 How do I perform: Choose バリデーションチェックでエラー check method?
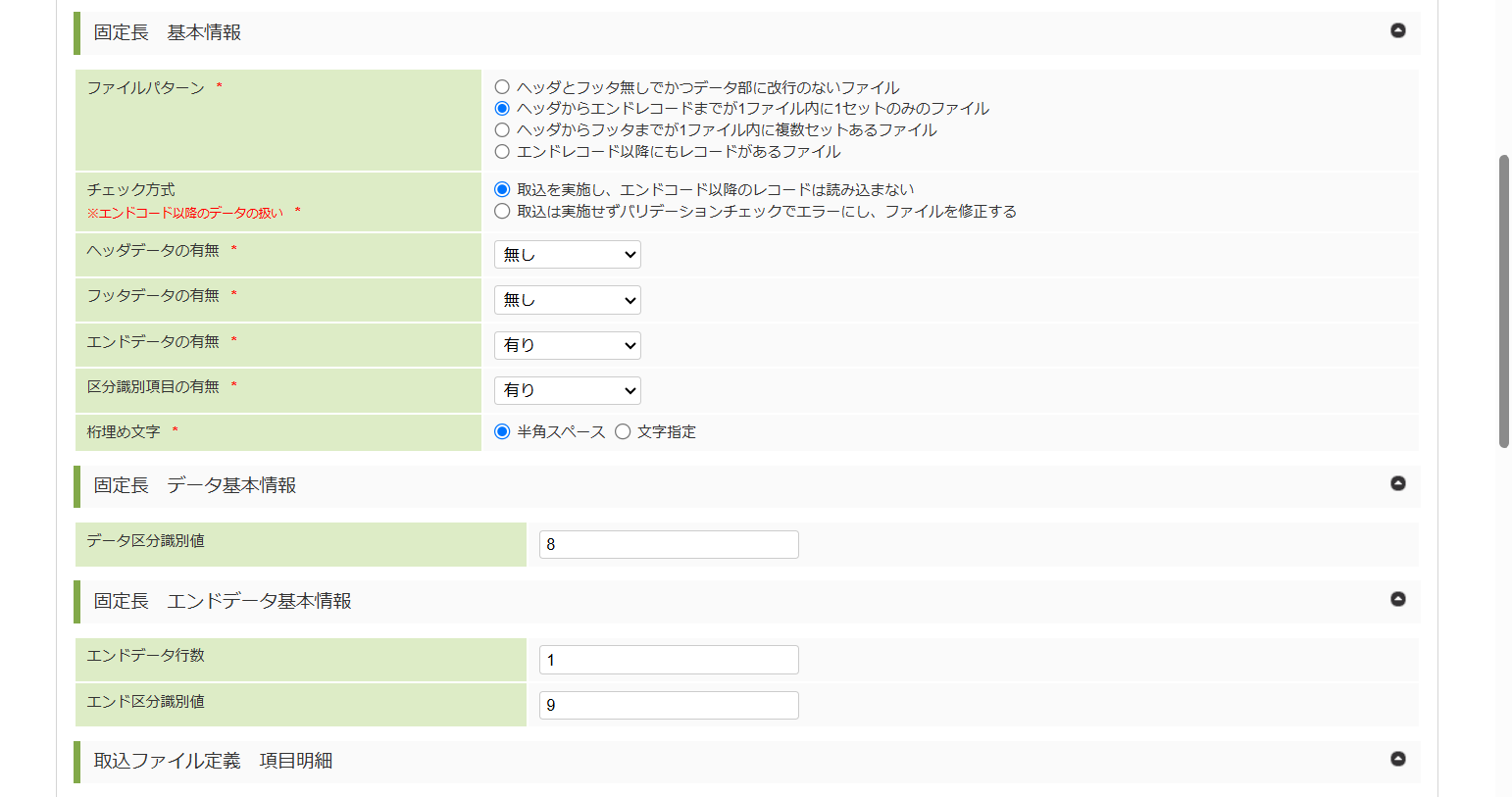502,211
